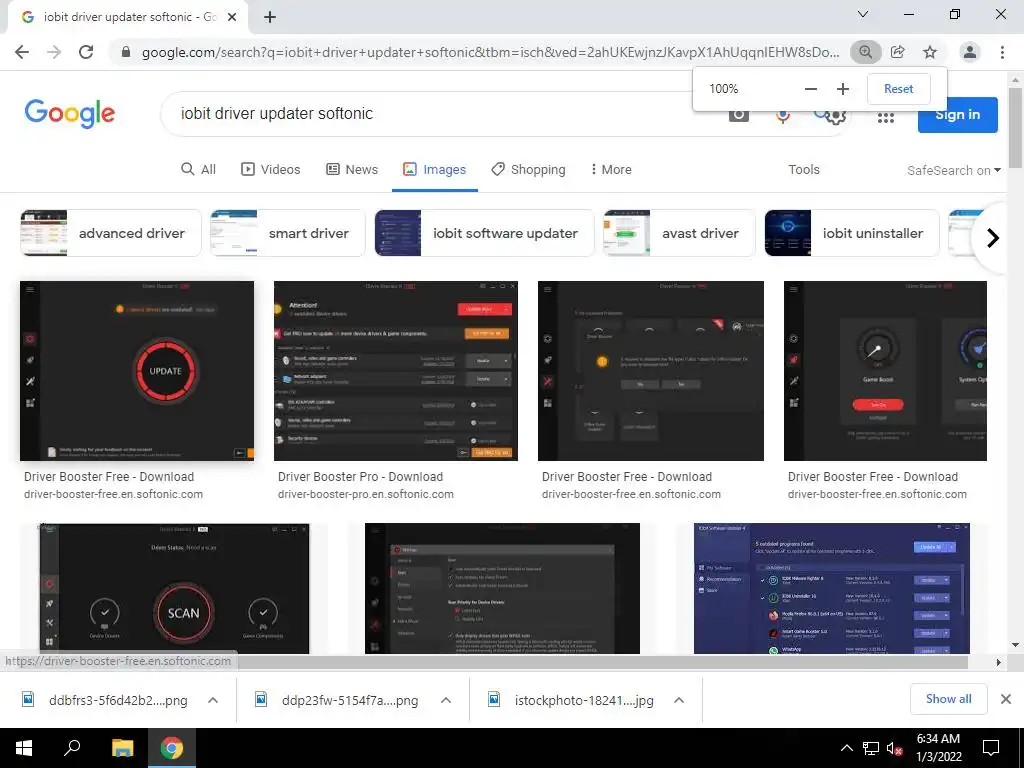Reset the page zoom level
The height and width of the screenshot is (768, 1024).
pos(899,89)
